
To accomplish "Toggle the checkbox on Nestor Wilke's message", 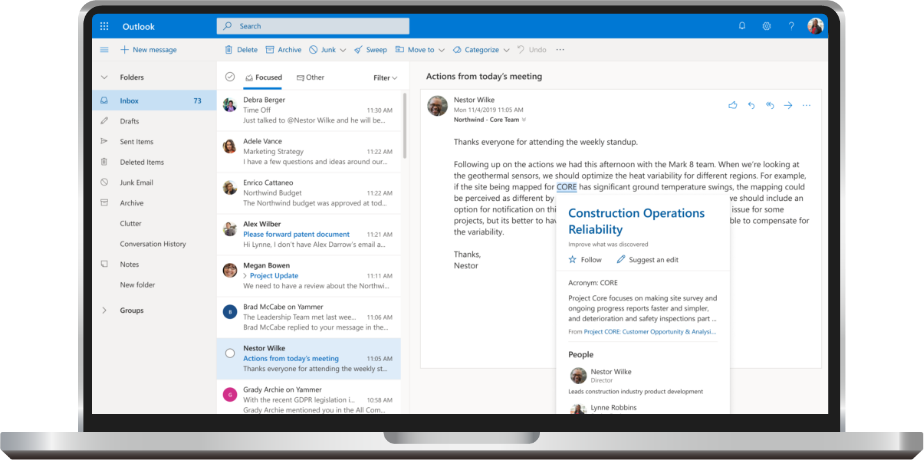I will click(230, 353).
